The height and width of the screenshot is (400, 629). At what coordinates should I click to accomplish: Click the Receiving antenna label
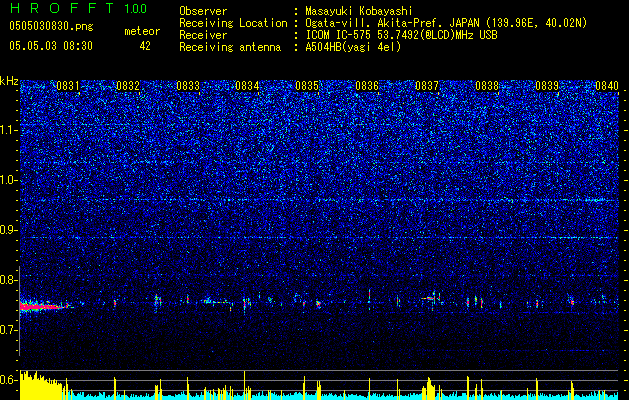230,47
